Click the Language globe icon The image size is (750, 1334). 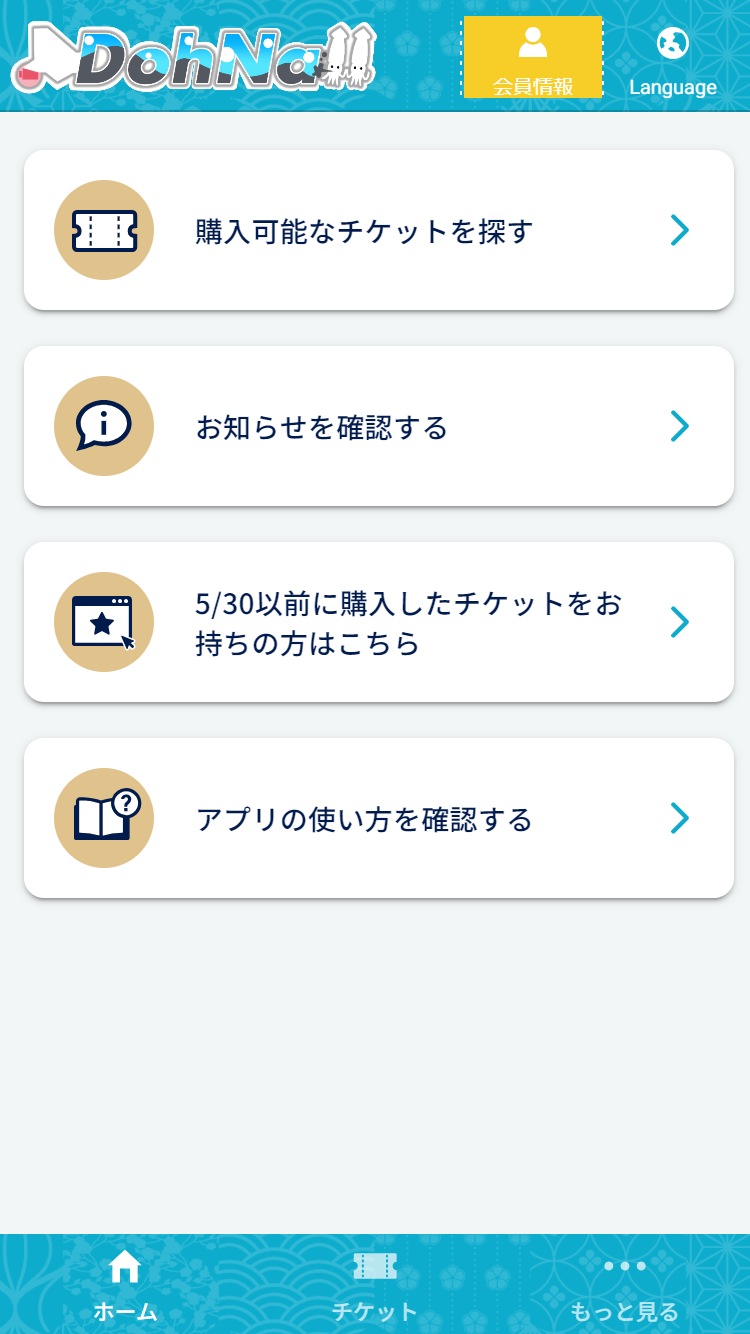pyautogui.click(x=673, y=43)
